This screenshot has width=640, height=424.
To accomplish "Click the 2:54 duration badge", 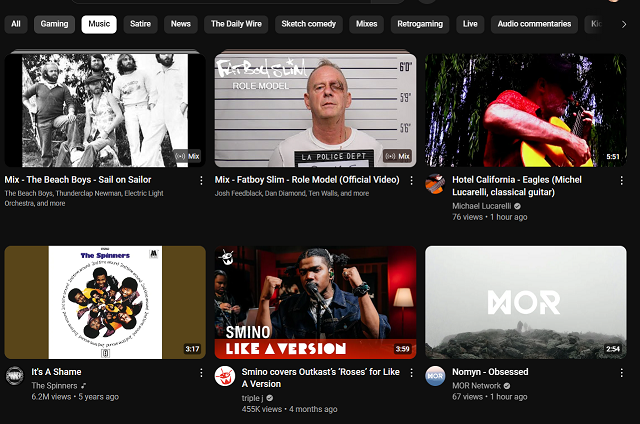I will tap(613, 349).
